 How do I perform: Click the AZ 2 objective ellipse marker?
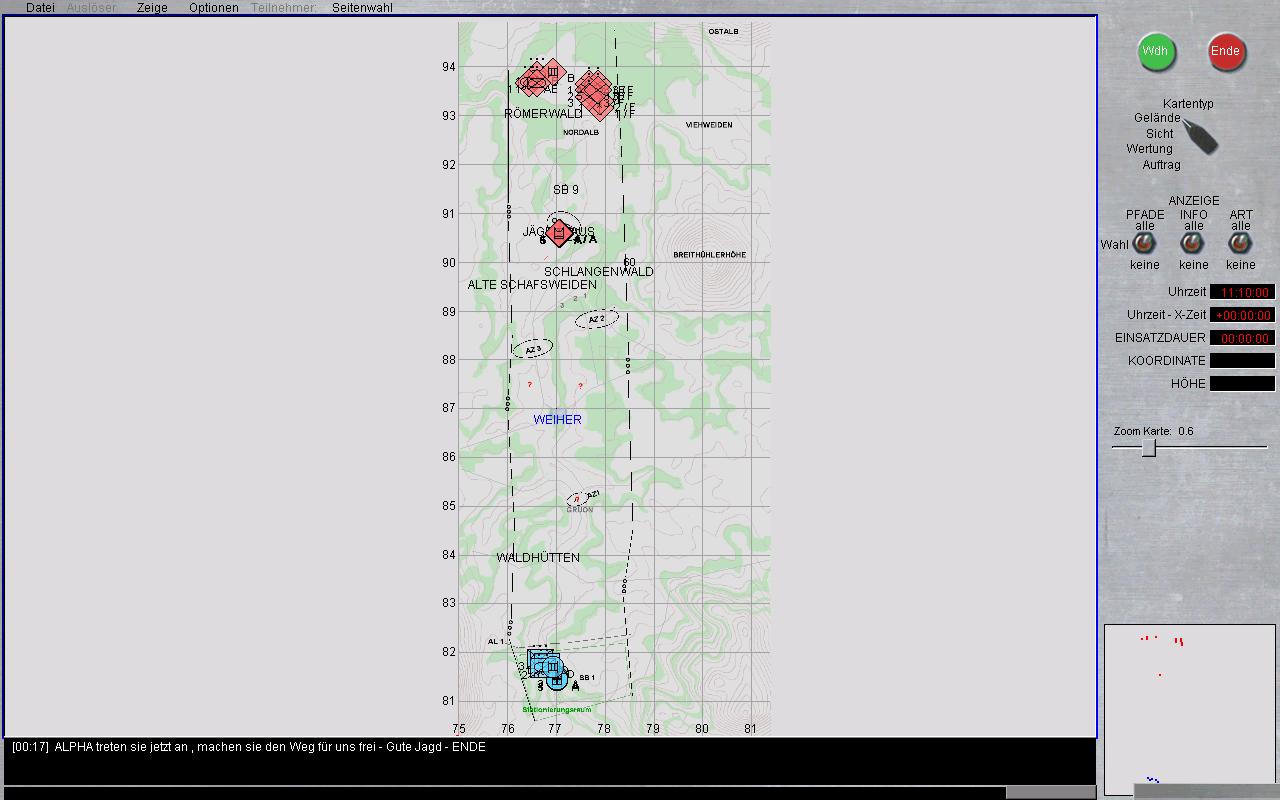[x=597, y=319]
